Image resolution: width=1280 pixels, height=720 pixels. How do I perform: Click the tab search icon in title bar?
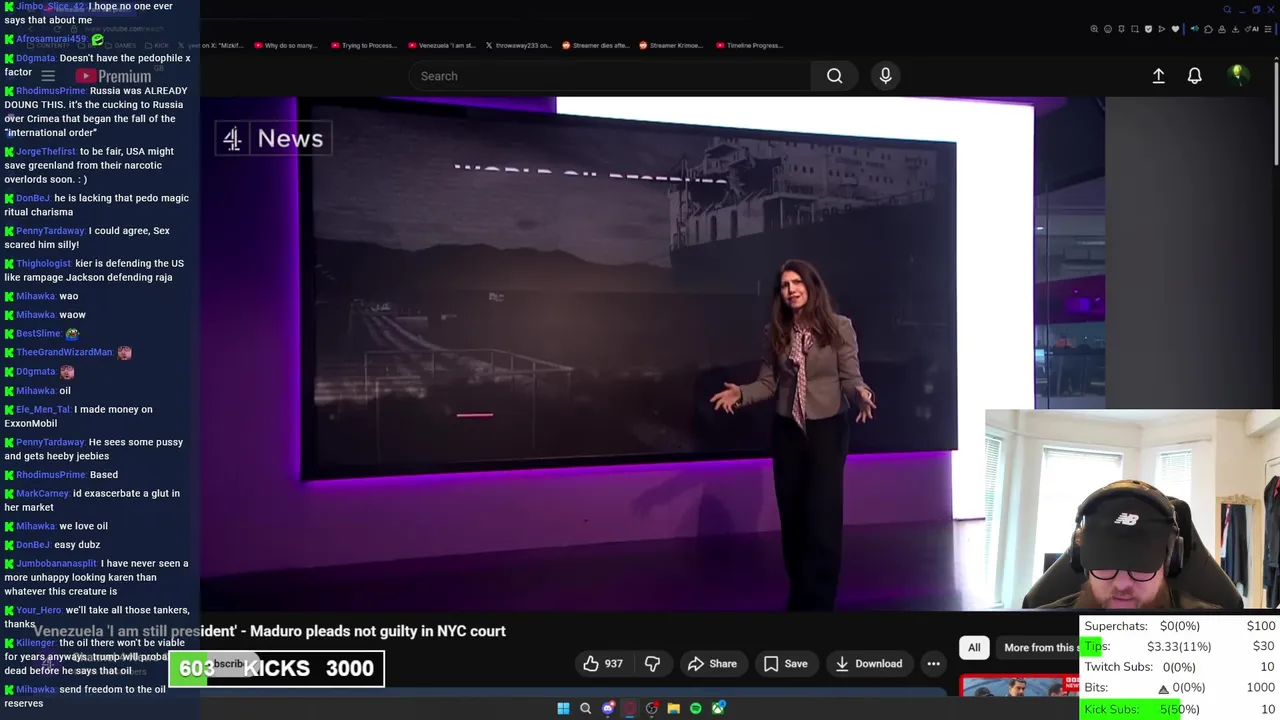pyautogui.click(x=1227, y=10)
